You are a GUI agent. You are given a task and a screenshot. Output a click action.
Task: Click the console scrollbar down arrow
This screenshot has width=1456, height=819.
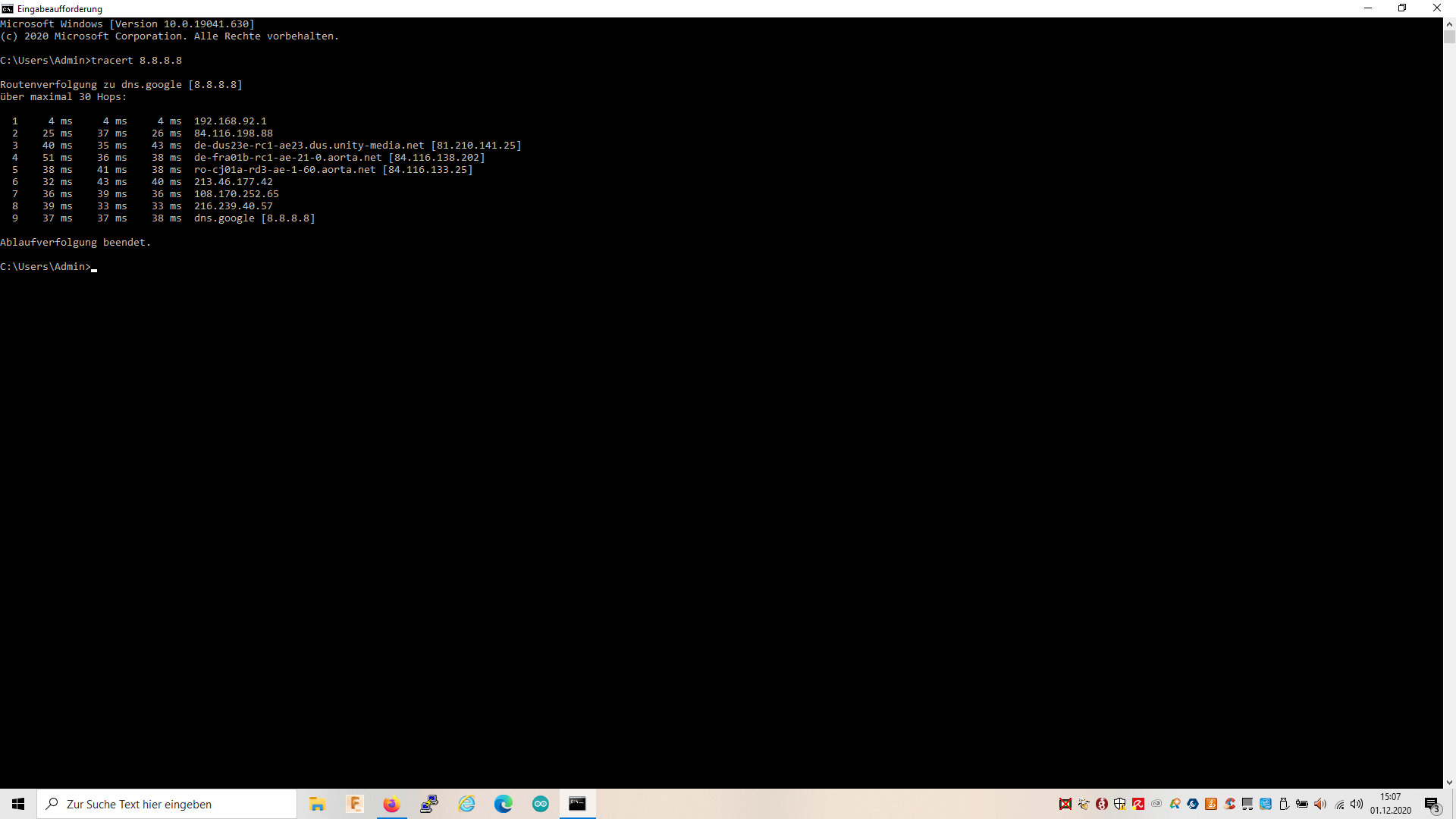pyautogui.click(x=1449, y=782)
